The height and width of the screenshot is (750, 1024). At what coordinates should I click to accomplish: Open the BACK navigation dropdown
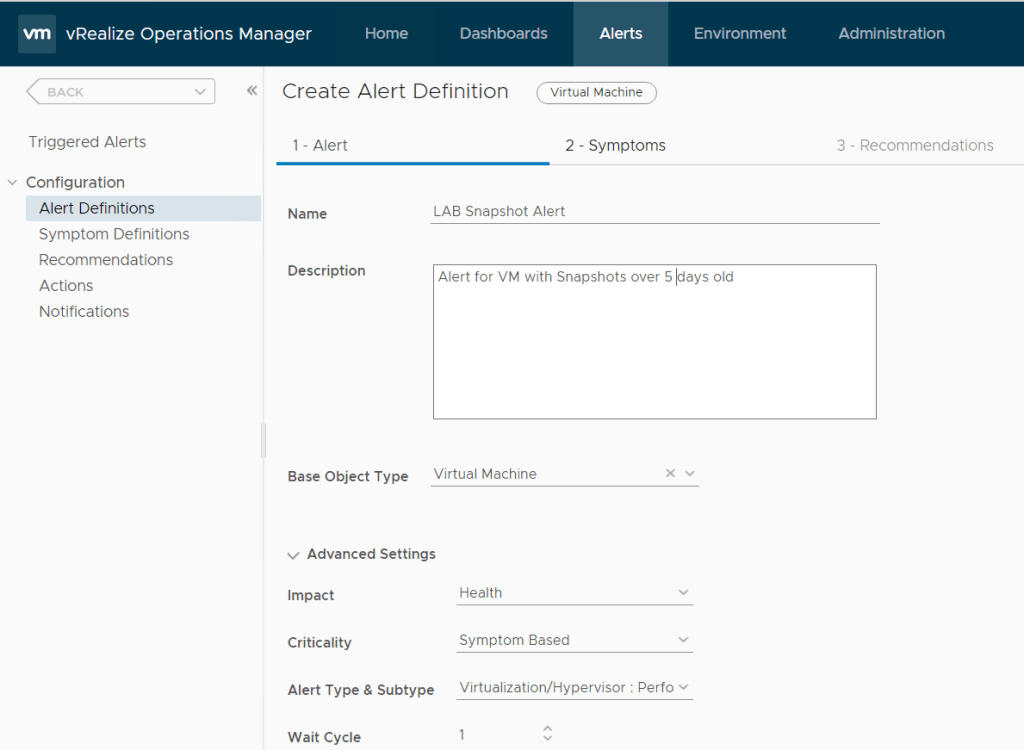(x=199, y=92)
